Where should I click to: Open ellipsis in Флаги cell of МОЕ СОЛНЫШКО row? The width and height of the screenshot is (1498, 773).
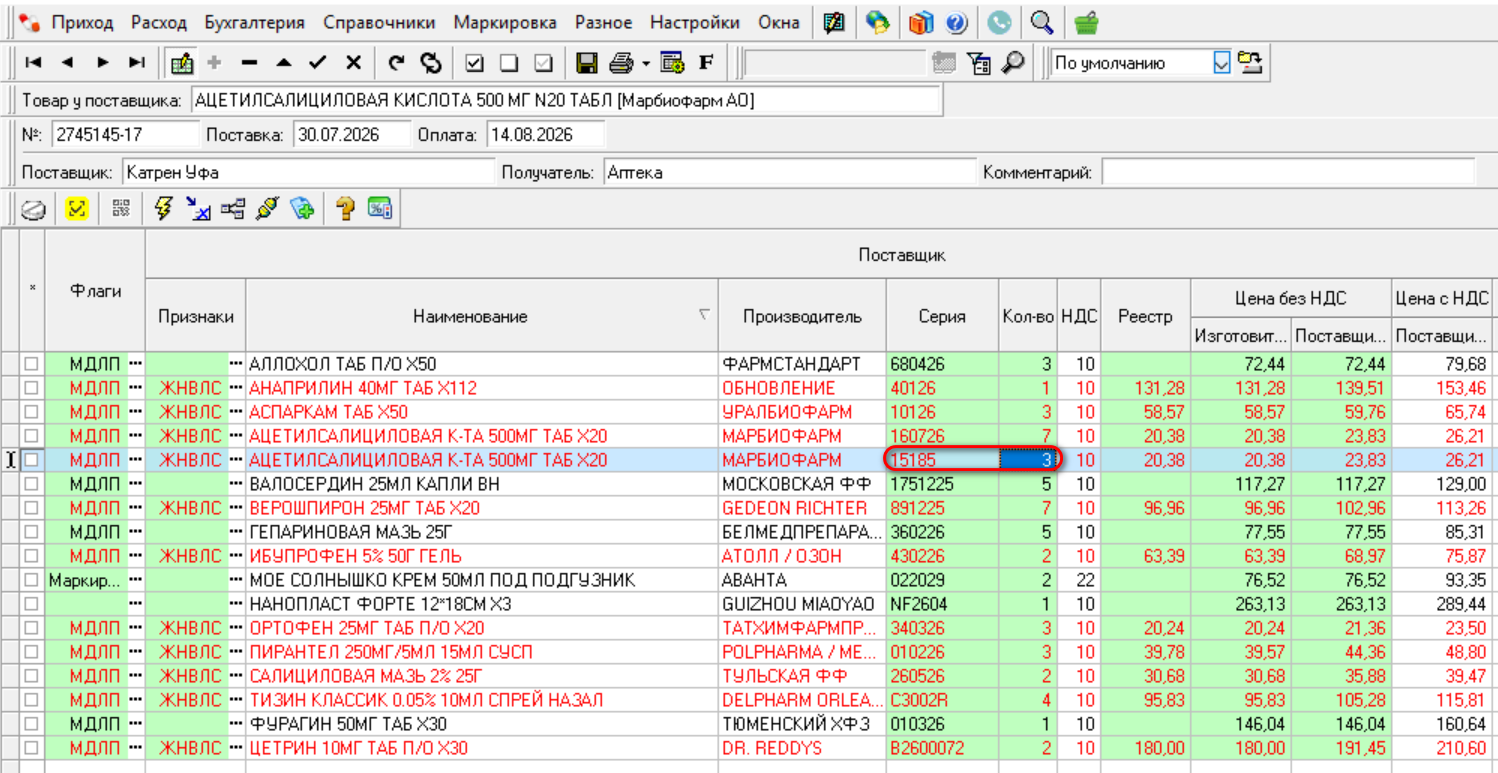(136, 580)
